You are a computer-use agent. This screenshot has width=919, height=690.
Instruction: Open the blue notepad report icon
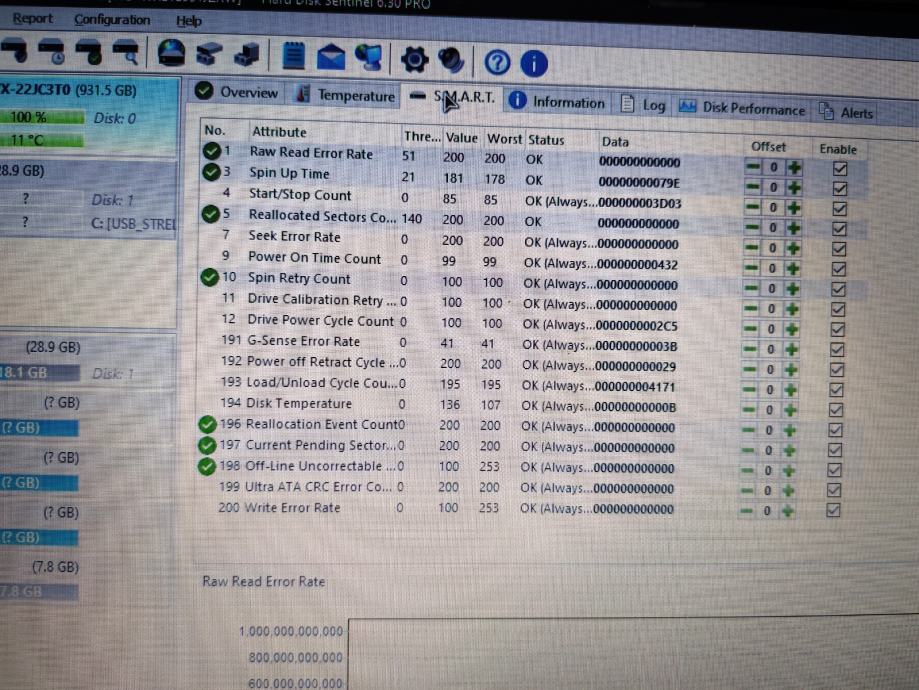coord(293,56)
